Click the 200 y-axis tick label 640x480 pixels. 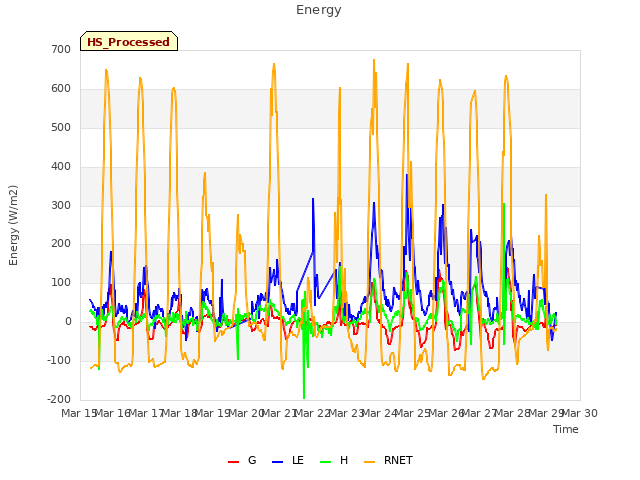[61, 244]
